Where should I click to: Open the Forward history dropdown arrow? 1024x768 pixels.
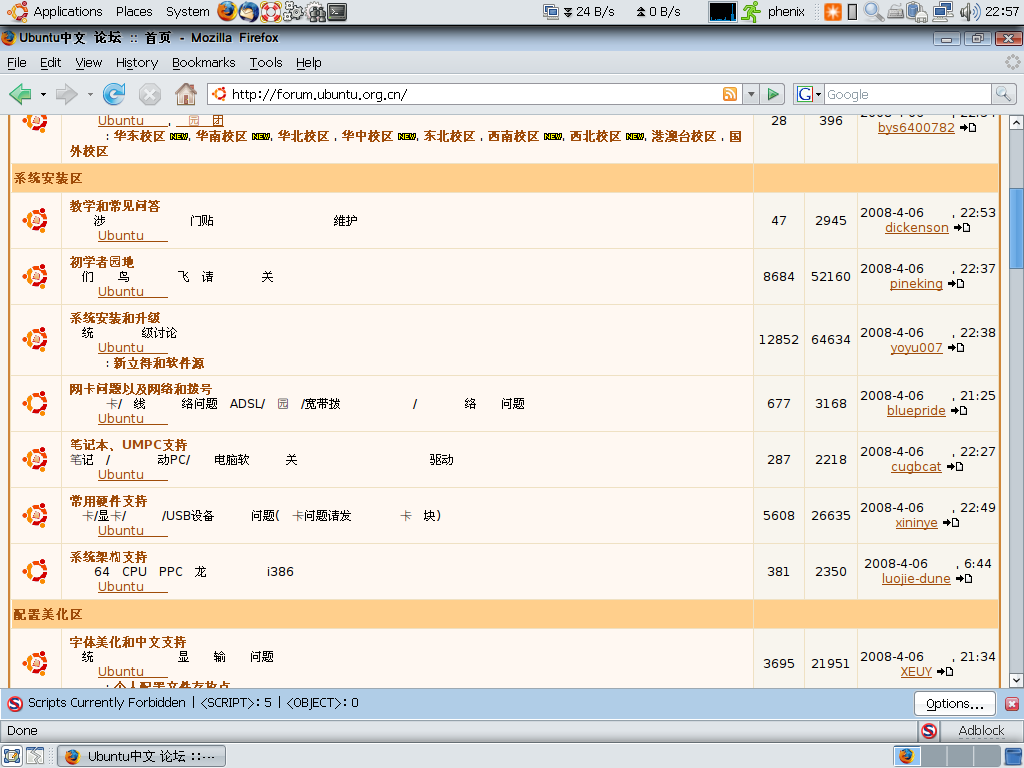90,94
